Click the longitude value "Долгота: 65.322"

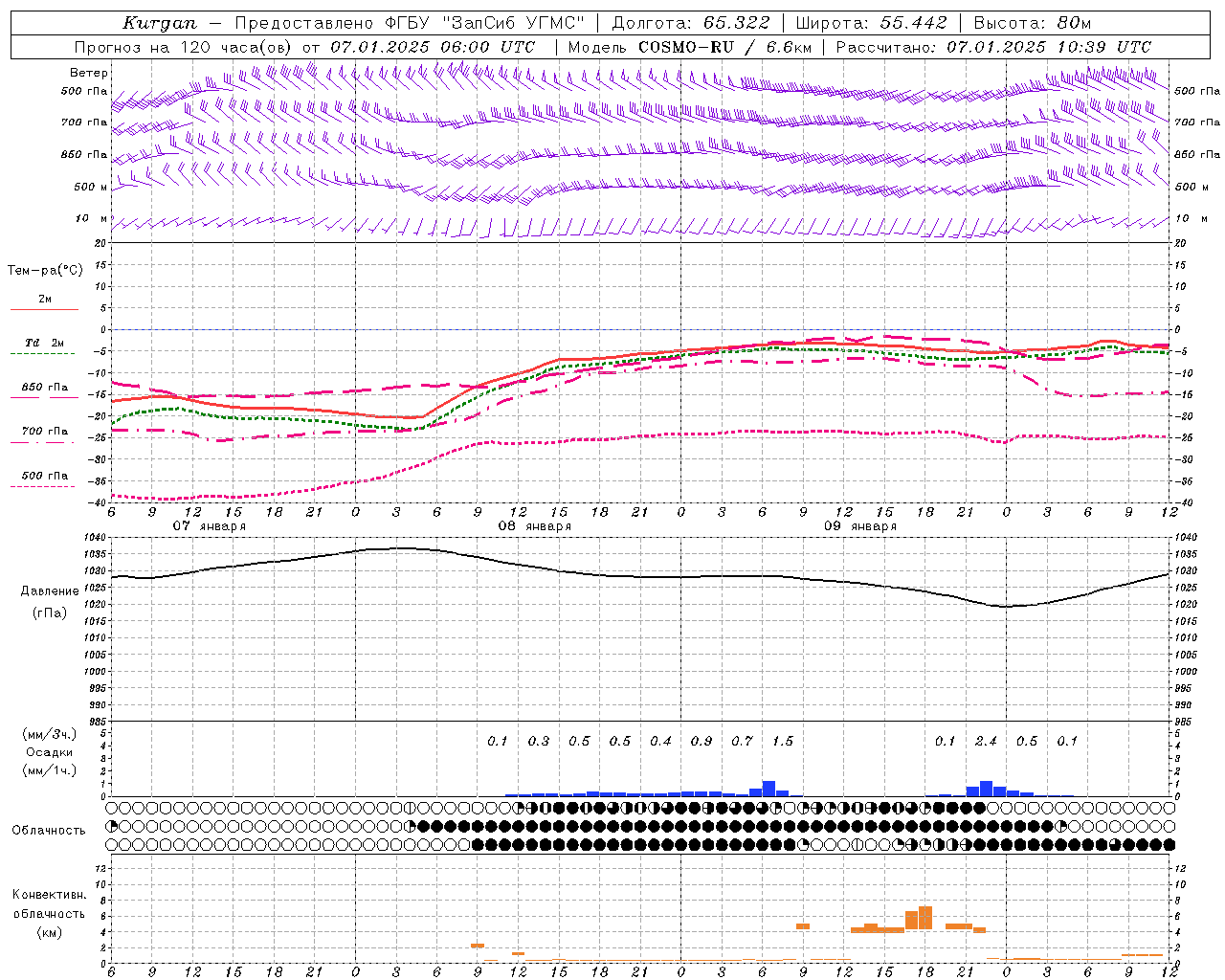click(690, 23)
